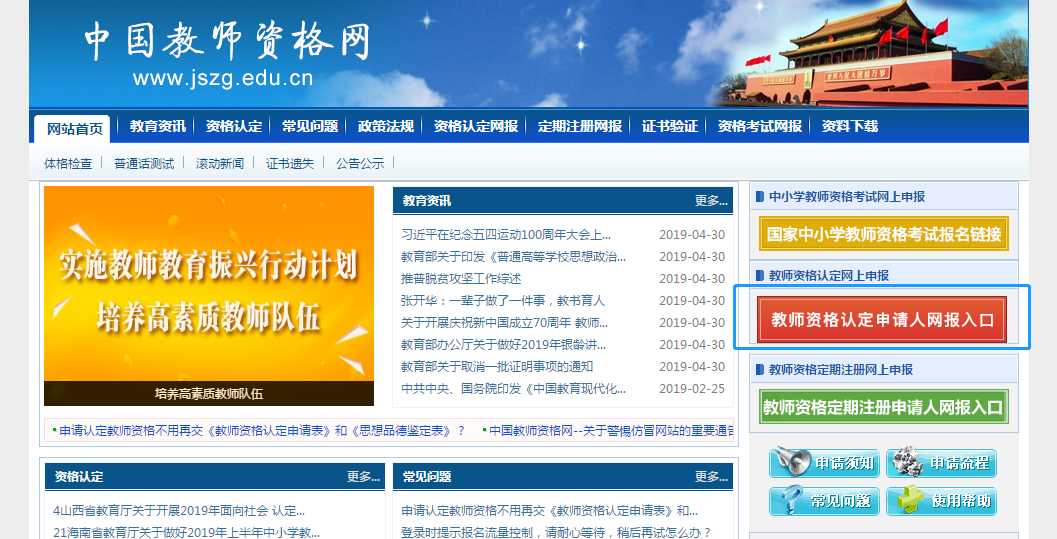Screen dimensions: 1057x539
Task: Click the scrolling notice 中国教师资格网--关于警惕仿冒网站的重要通告
Action: [611, 431]
